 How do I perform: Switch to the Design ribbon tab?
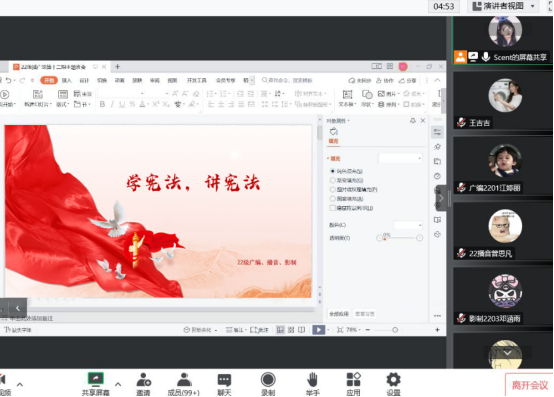84,81
